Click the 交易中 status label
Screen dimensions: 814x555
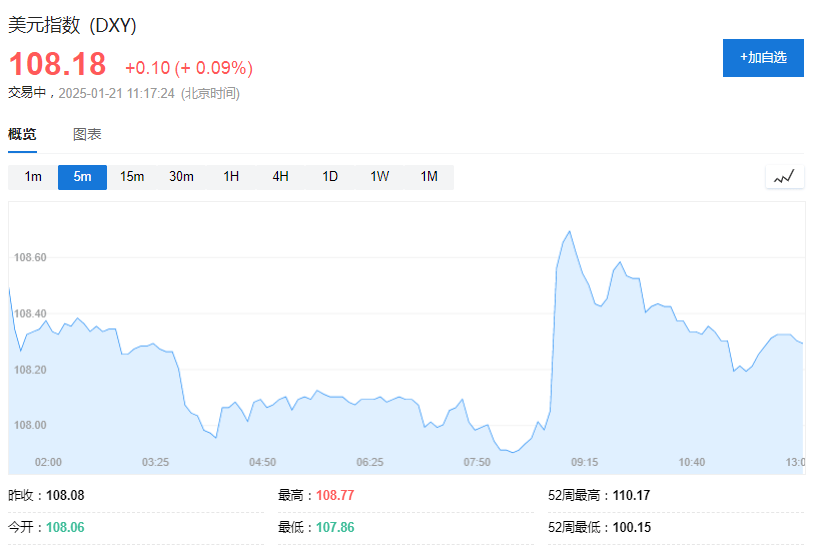(x=27, y=93)
